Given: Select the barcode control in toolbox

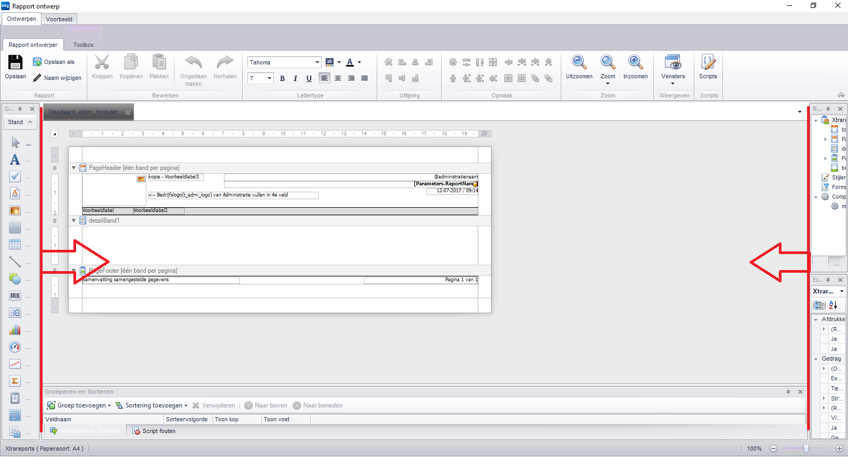Looking at the screenshot, I should (15, 296).
